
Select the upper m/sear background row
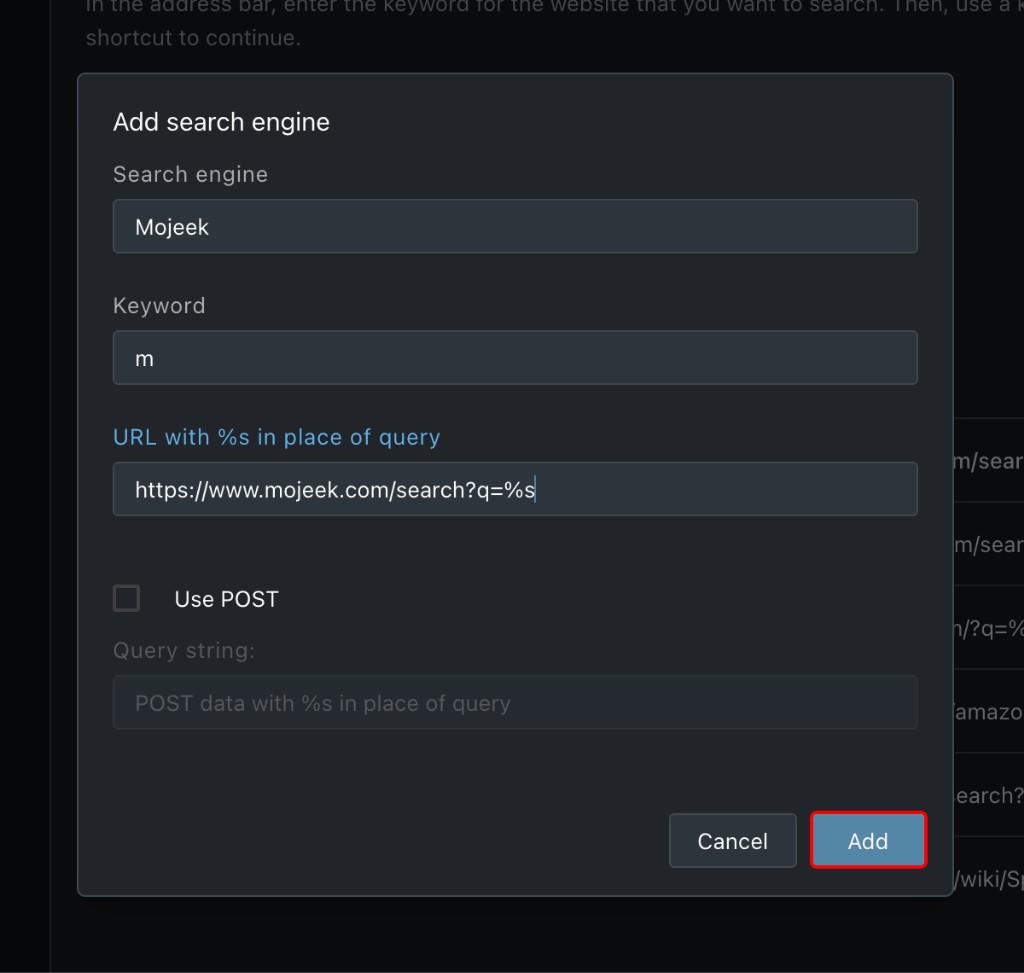(x=989, y=460)
